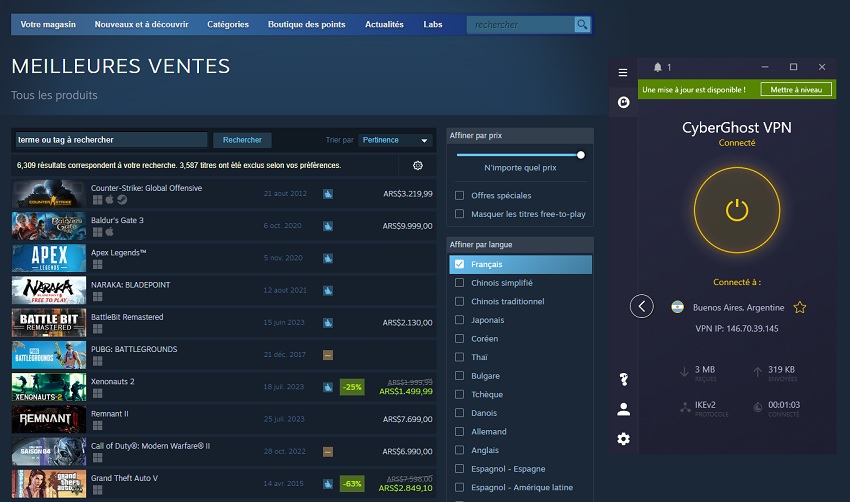Open Votre magasin menu
The width and height of the screenshot is (850, 502).
pyautogui.click(x=48, y=24)
